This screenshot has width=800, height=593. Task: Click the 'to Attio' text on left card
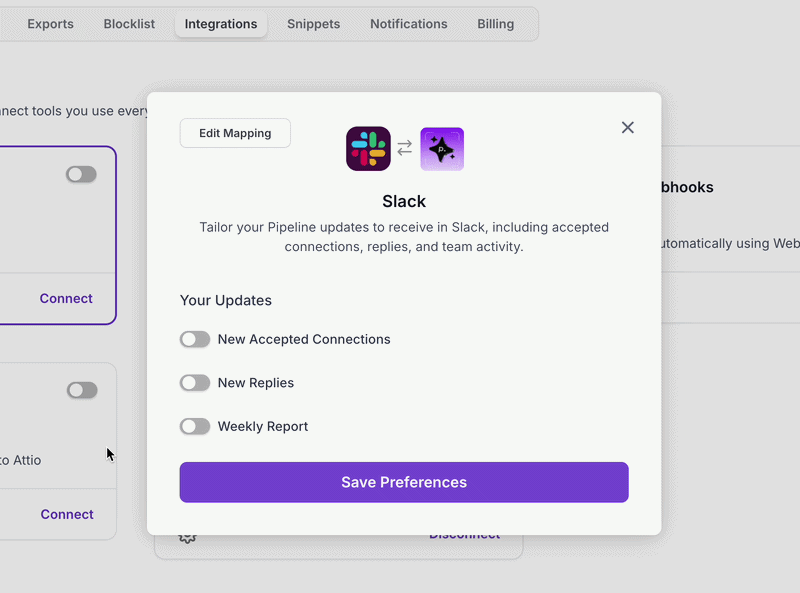[x=20, y=460]
